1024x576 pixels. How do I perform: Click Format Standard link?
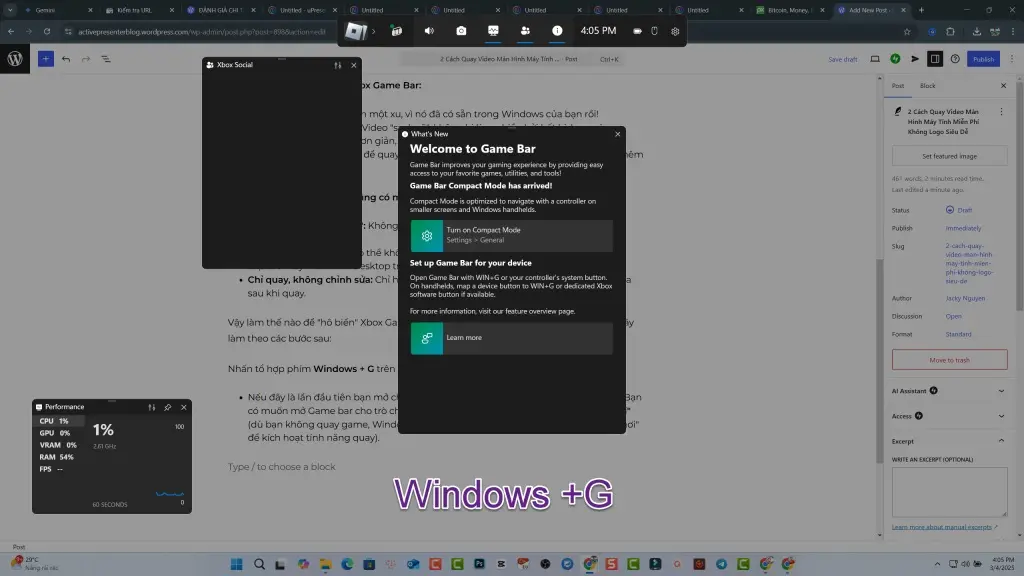(x=958, y=334)
